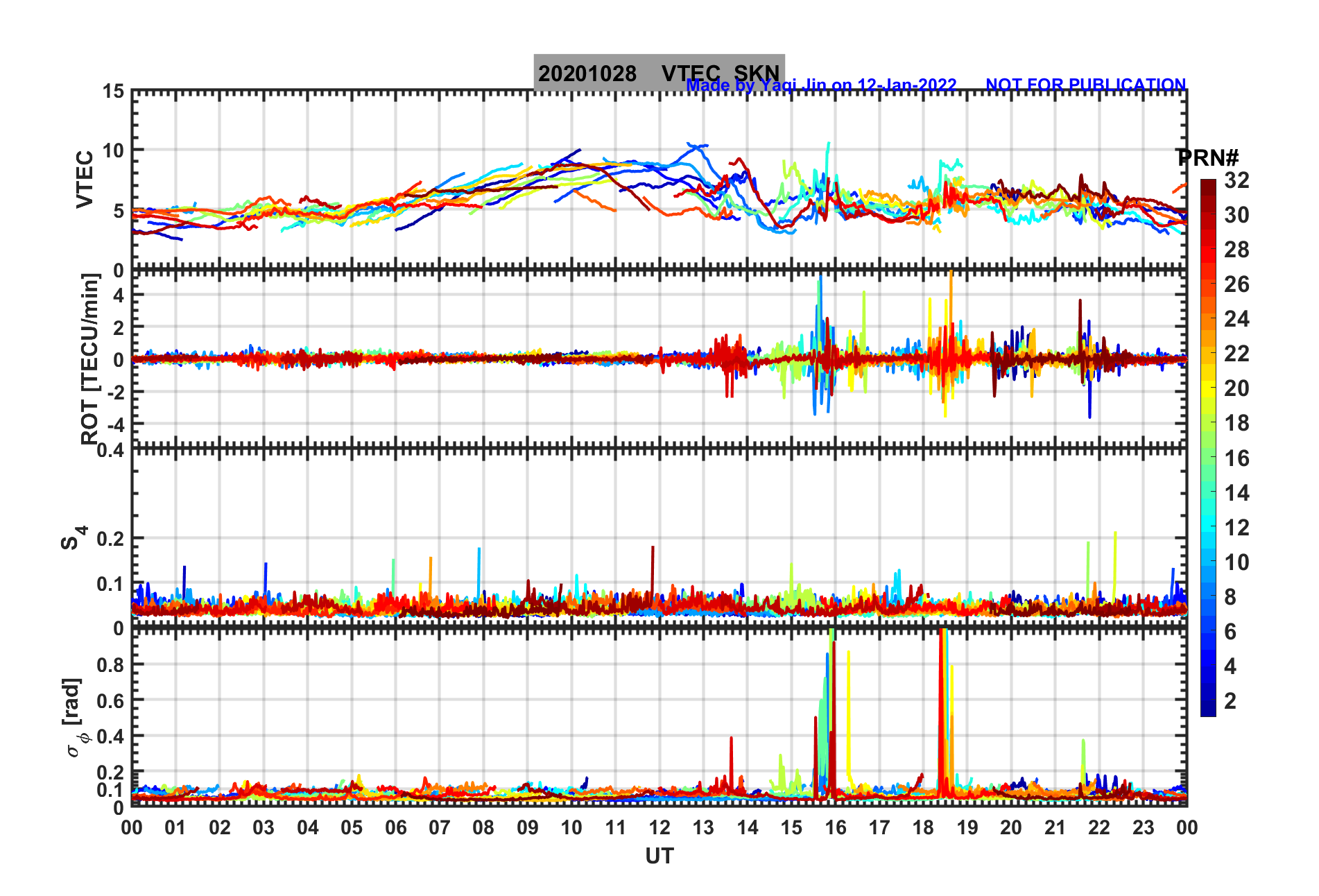1319x896 pixels.
Task: Click colorbar tick label '22'
Action: [1236, 354]
